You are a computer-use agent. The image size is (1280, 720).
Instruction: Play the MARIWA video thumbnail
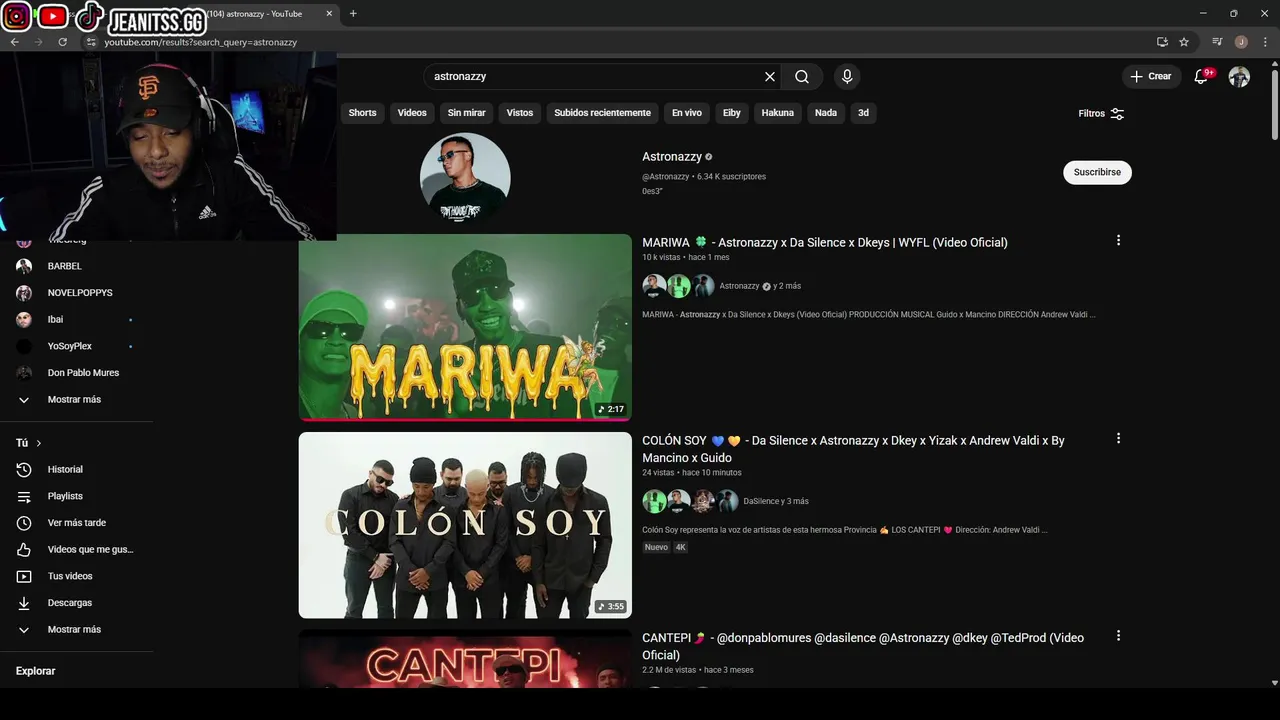point(465,327)
